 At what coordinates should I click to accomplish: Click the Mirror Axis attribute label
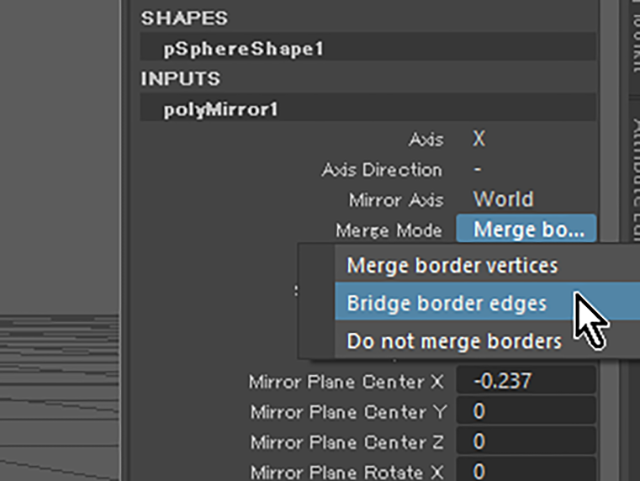coord(395,200)
